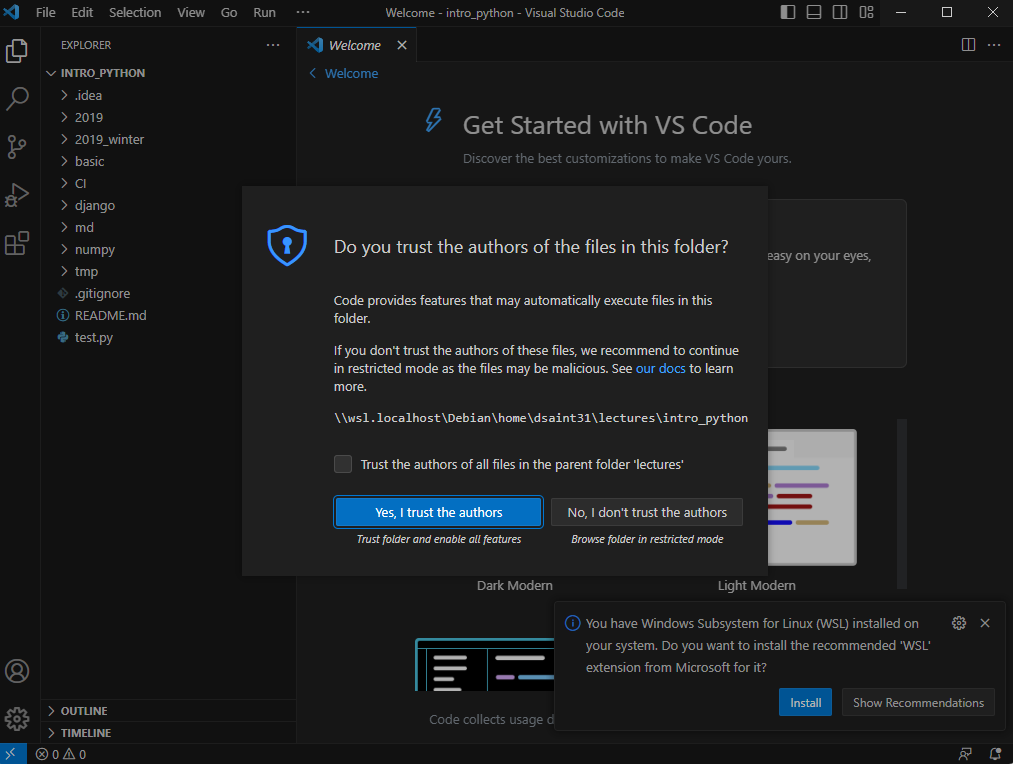Open the Run and Debug view
The width and height of the screenshot is (1013, 764).
(17, 195)
